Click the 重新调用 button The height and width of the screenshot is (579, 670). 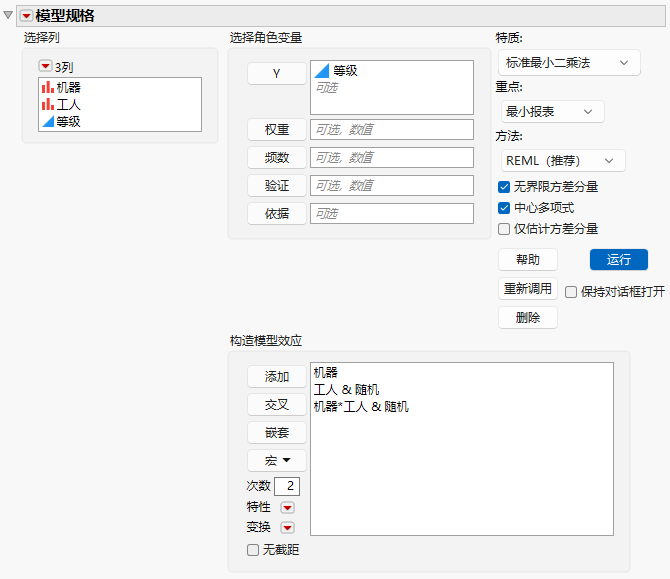tap(528, 288)
